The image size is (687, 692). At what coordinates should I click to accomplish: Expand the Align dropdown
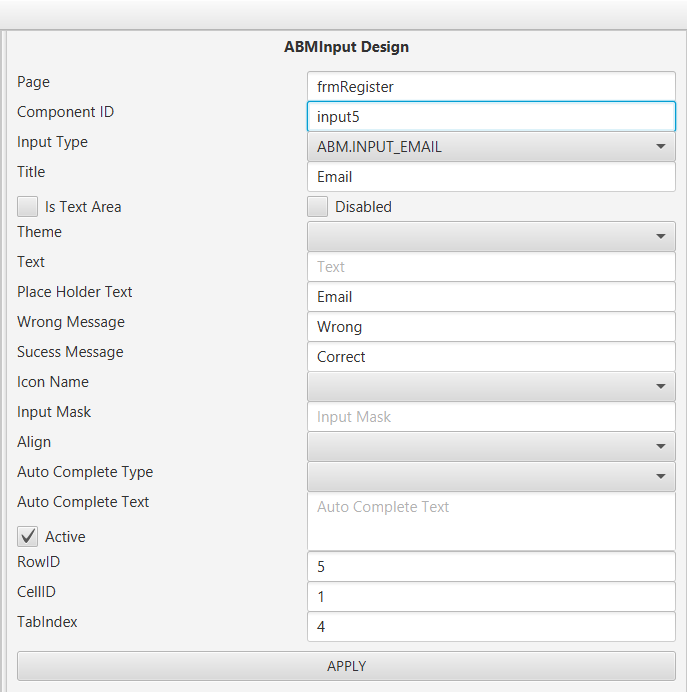490,447
